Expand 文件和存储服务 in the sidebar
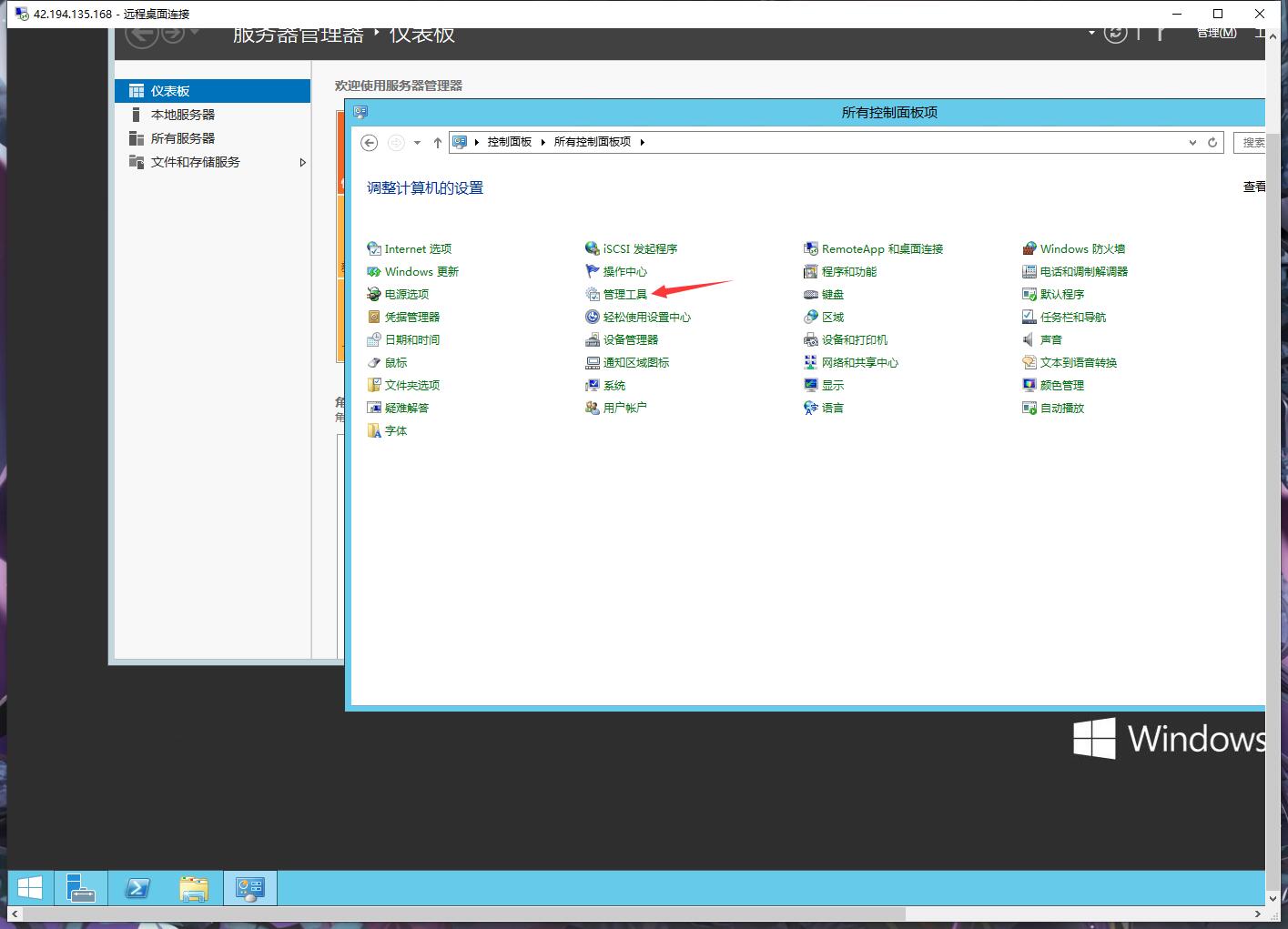The width and height of the screenshot is (1288, 929). 303,162
